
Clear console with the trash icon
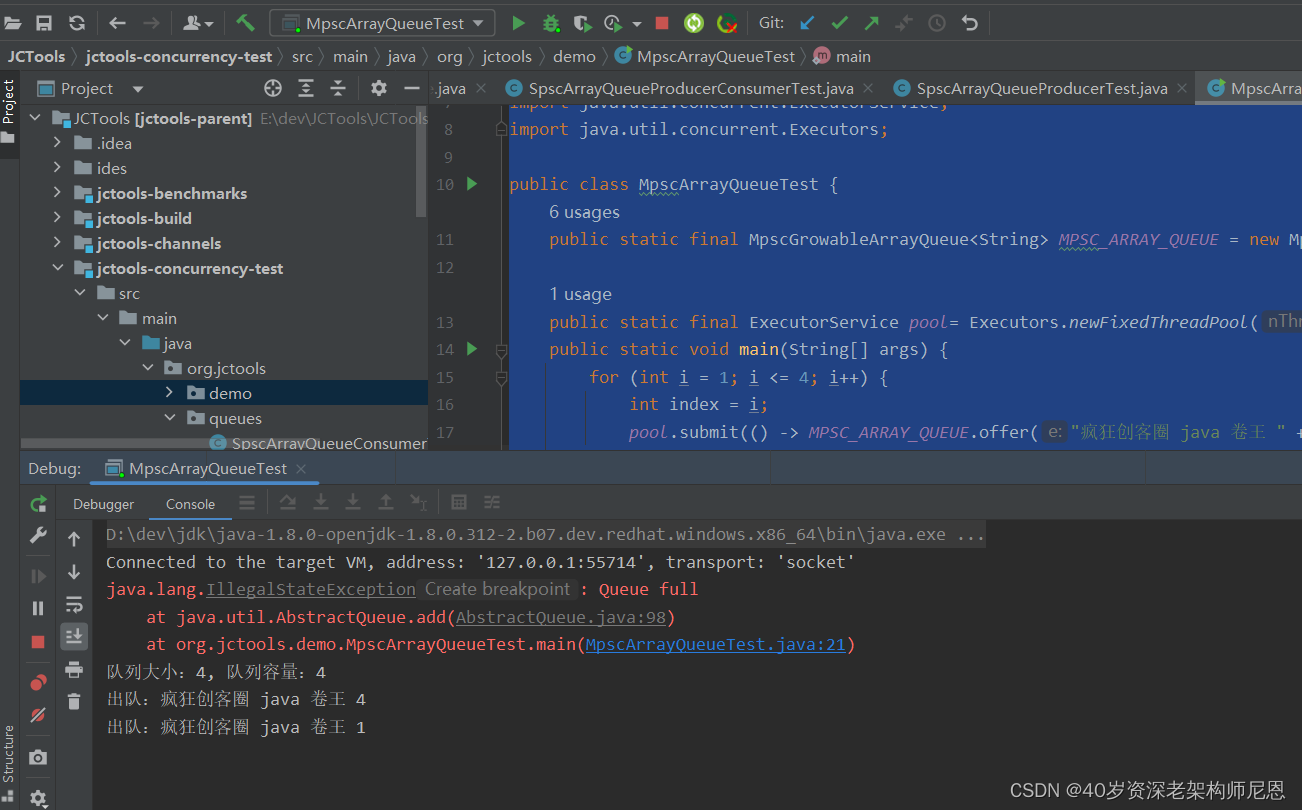tap(74, 701)
